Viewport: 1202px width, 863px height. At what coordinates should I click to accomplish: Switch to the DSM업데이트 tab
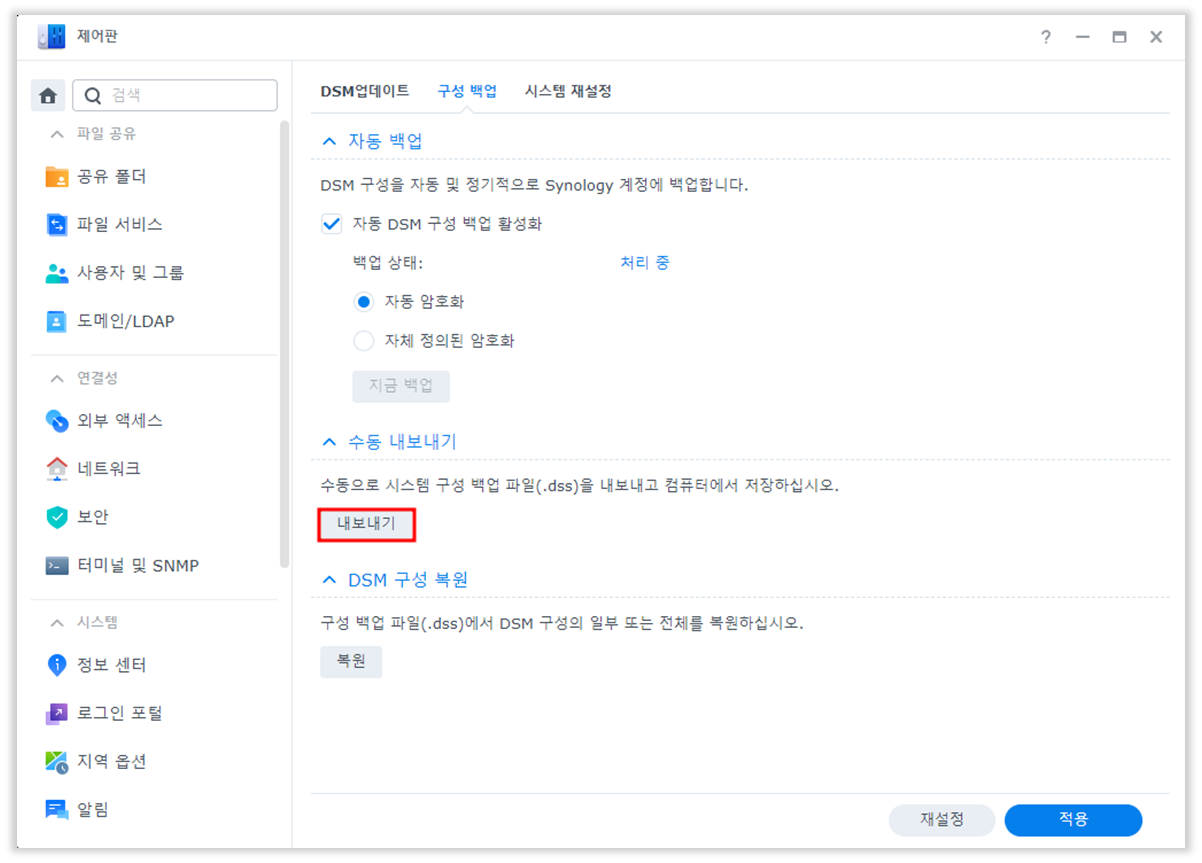coord(365,91)
